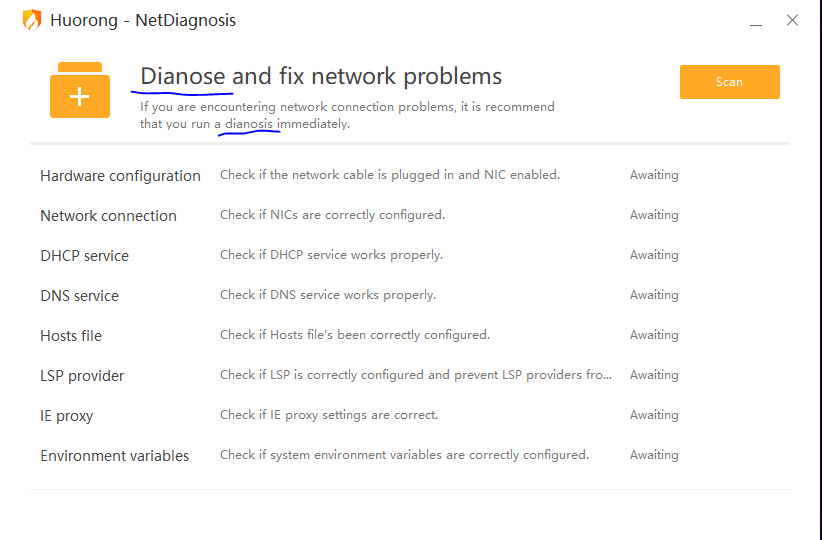Click the "Dianose and fix network problems" heading

tap(321, 76)
